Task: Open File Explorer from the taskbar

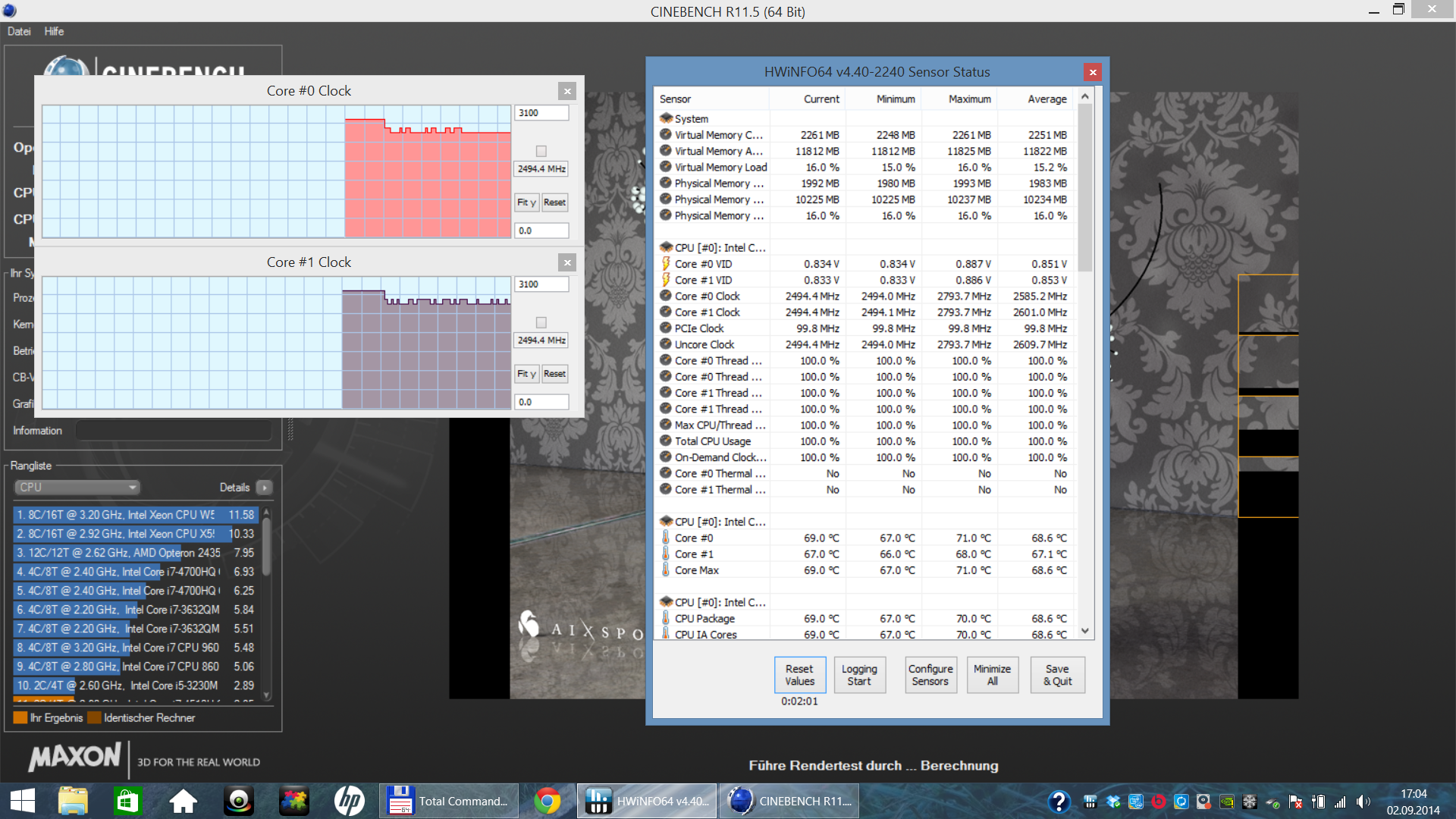Action: coord(73,801)
